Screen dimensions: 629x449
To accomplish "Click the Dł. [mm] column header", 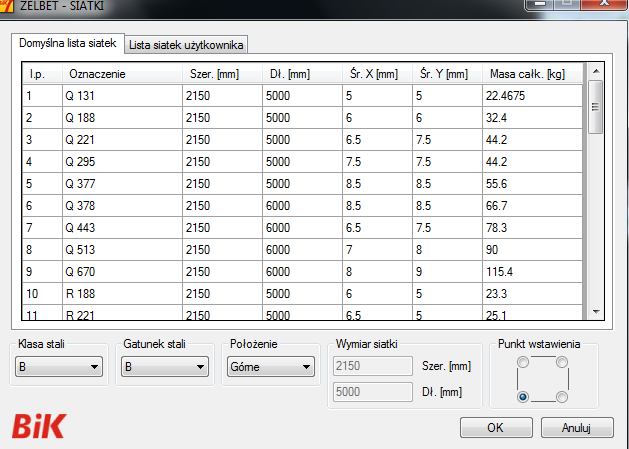I will click(x=302, y=74).
